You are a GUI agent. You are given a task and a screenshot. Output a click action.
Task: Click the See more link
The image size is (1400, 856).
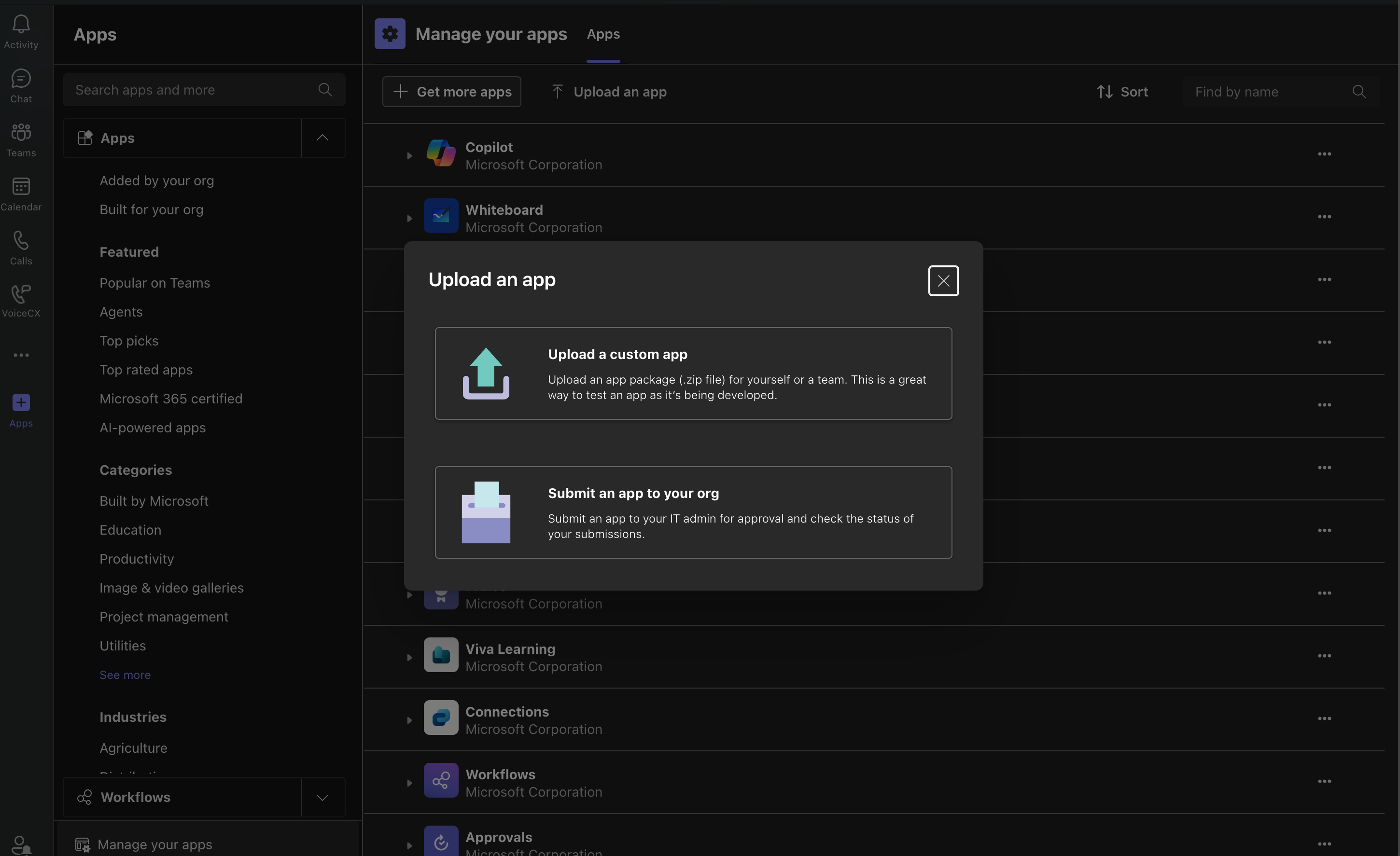tap(125, 675)
